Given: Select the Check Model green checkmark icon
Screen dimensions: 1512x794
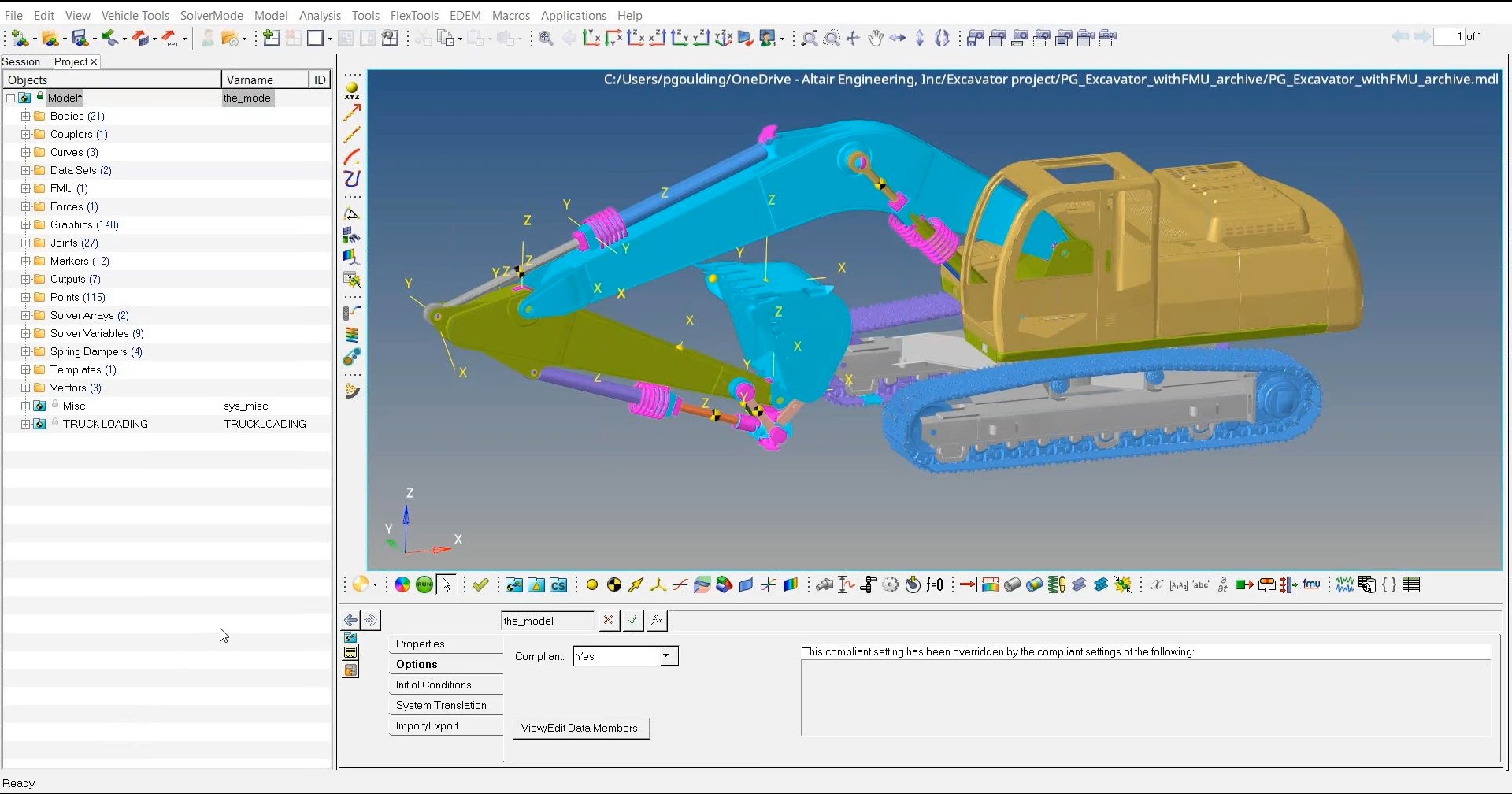Looking at the screenshot, I should pos(480,584).
